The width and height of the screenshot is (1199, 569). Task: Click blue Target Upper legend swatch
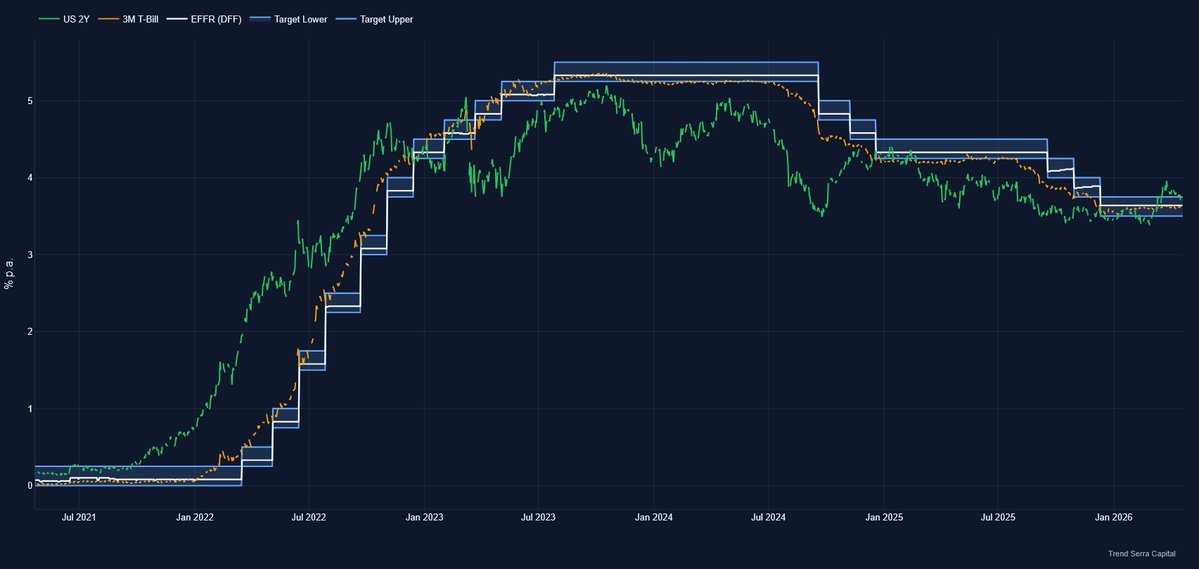tap(342, 19)
